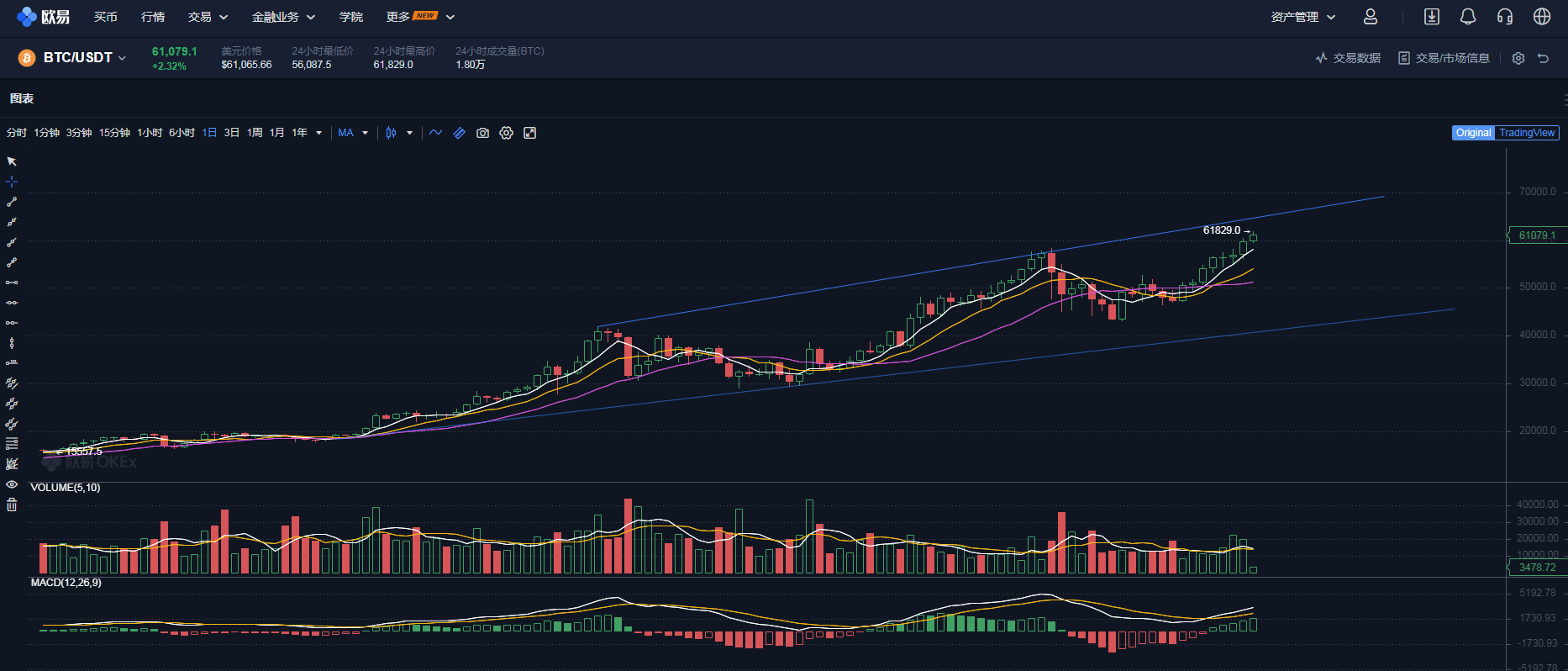Screen dimensions: 1568x671
Task: Open 交易/市场信息 panel
Action: (1444, 58)
